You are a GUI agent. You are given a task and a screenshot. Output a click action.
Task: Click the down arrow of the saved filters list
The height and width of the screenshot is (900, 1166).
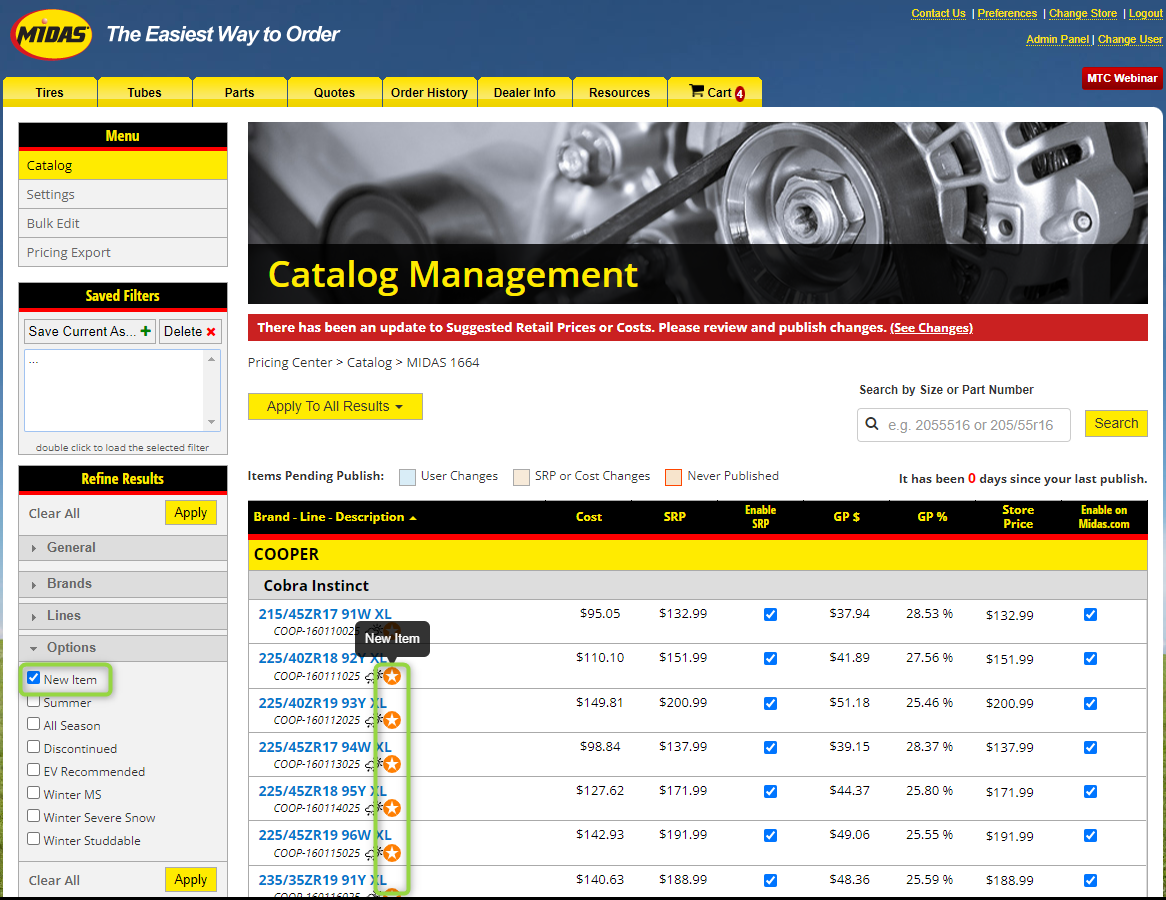point(212,422)
